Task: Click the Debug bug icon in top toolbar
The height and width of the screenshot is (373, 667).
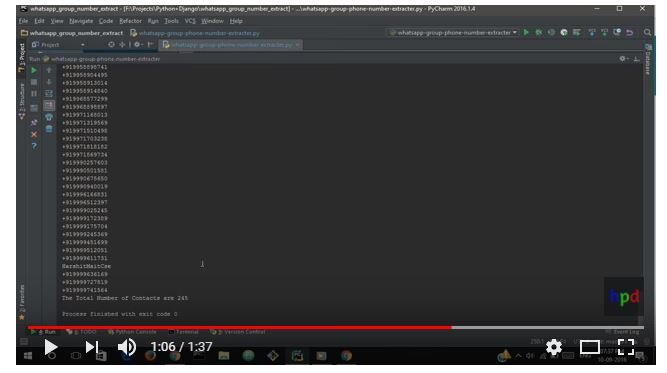Action: tap(539, 32)
